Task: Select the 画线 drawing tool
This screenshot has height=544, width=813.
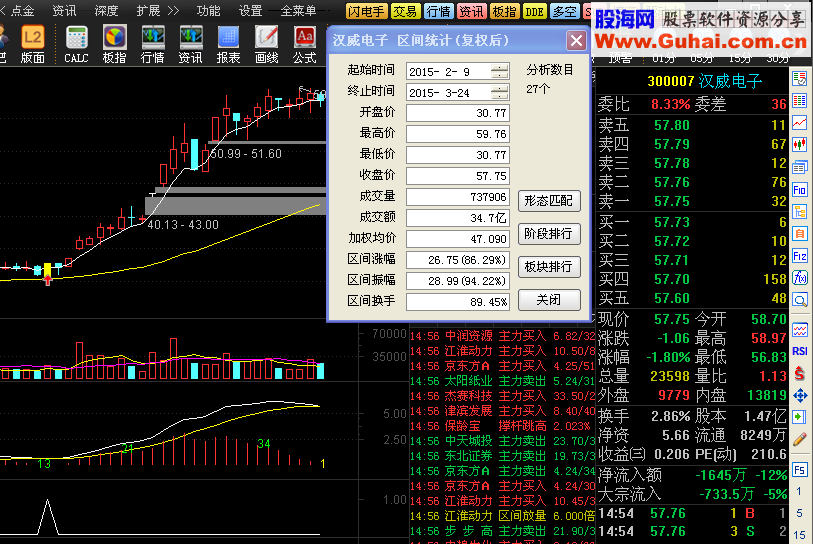Action: [x=267, y=45]
